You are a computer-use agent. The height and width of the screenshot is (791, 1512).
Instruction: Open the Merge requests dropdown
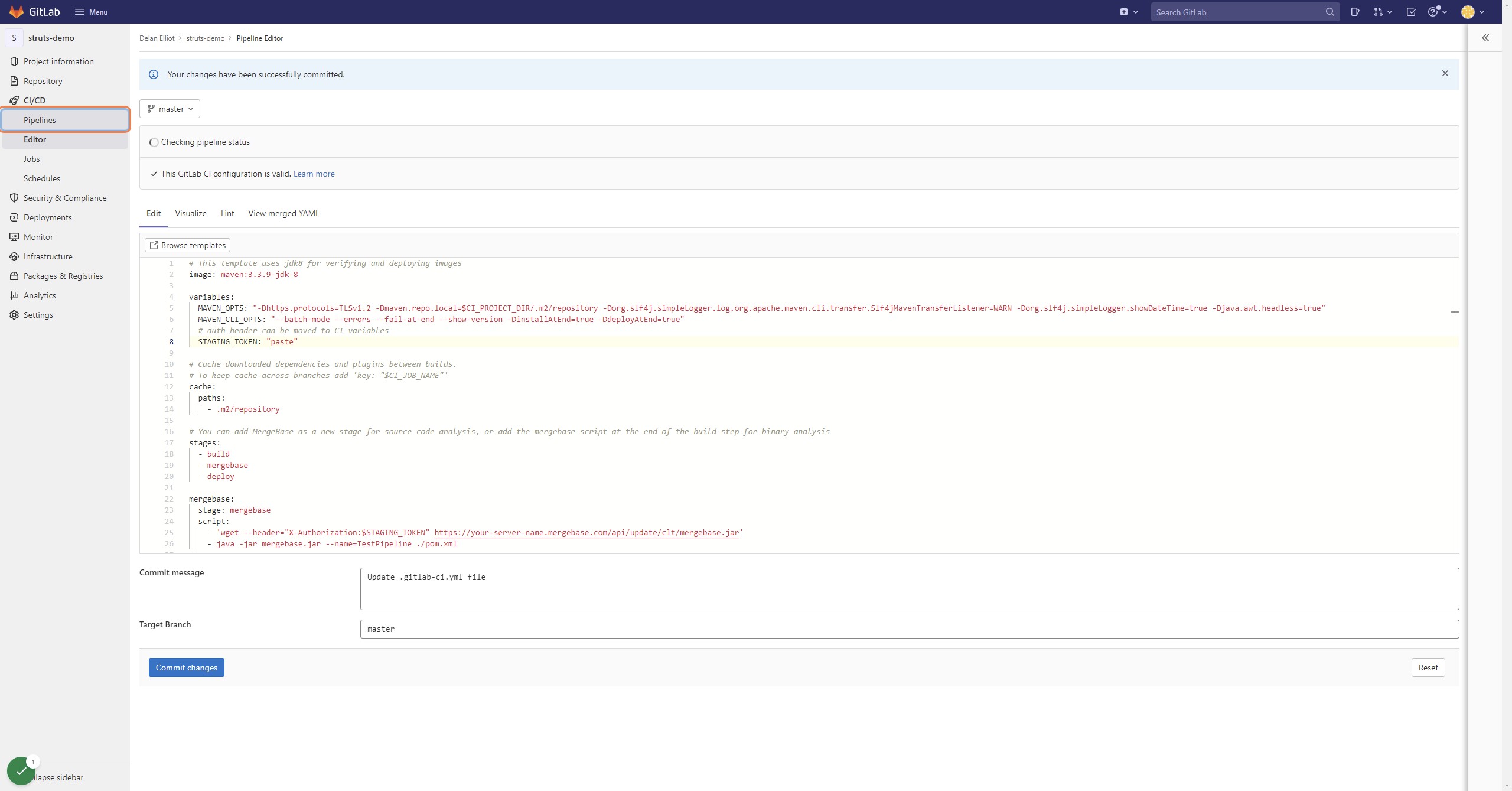(x=1383, y=12)
